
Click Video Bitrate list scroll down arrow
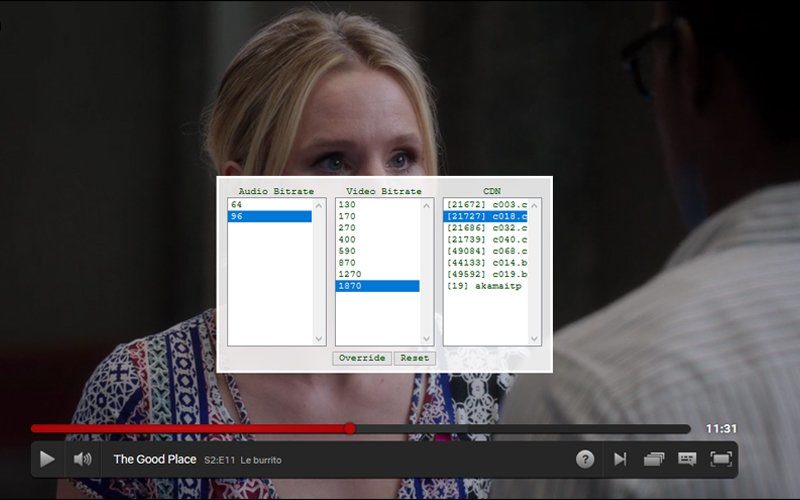[x=427, y=339]
